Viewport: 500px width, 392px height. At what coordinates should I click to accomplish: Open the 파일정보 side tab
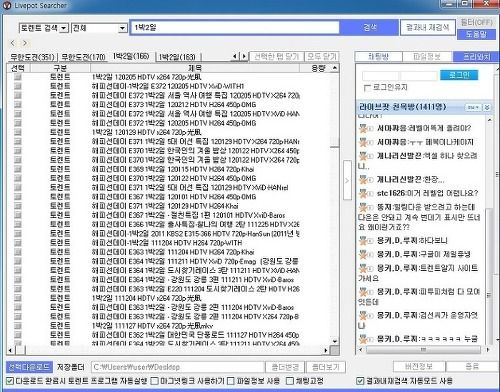tap(427, 56)
